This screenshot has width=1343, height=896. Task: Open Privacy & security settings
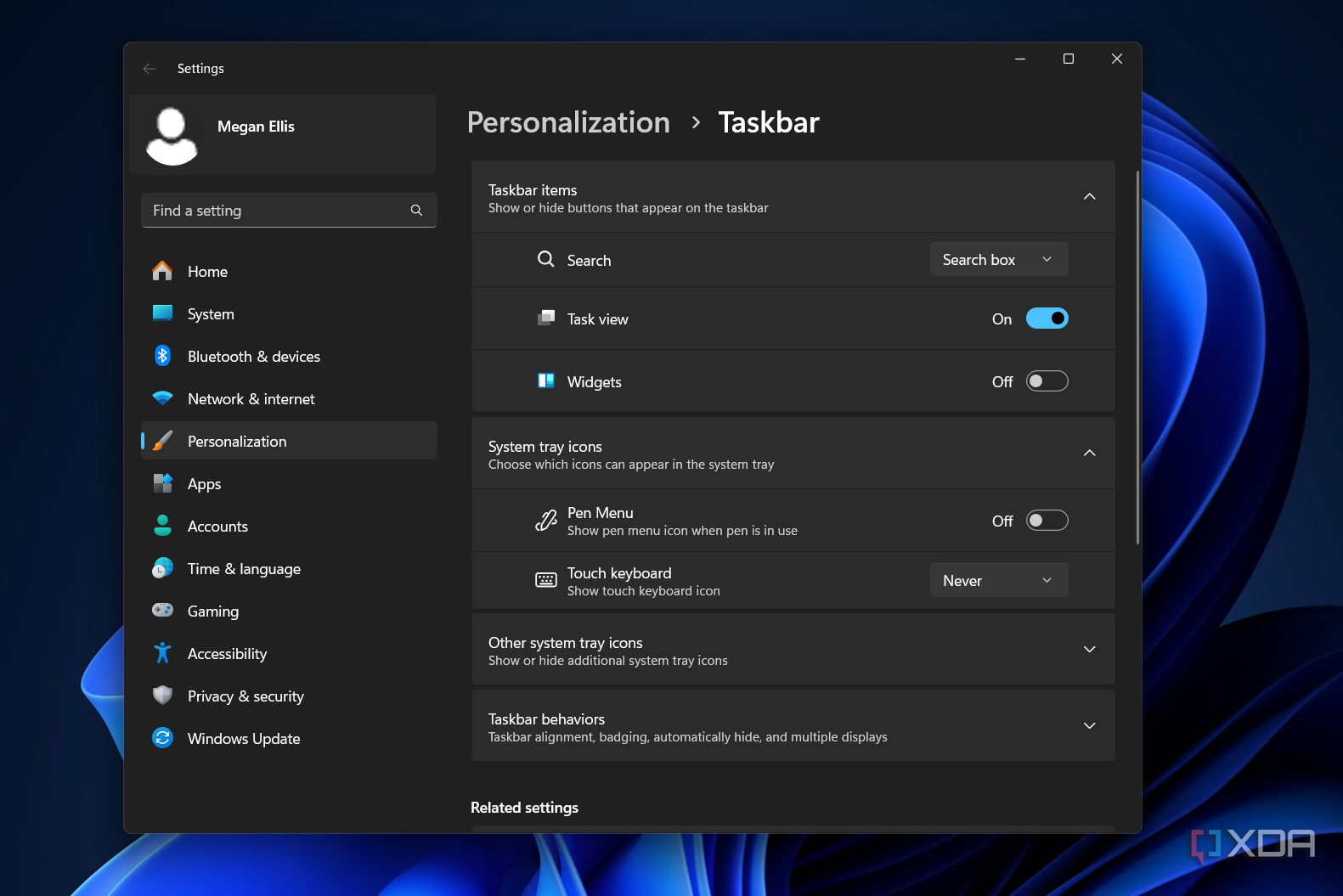point(289,696)
